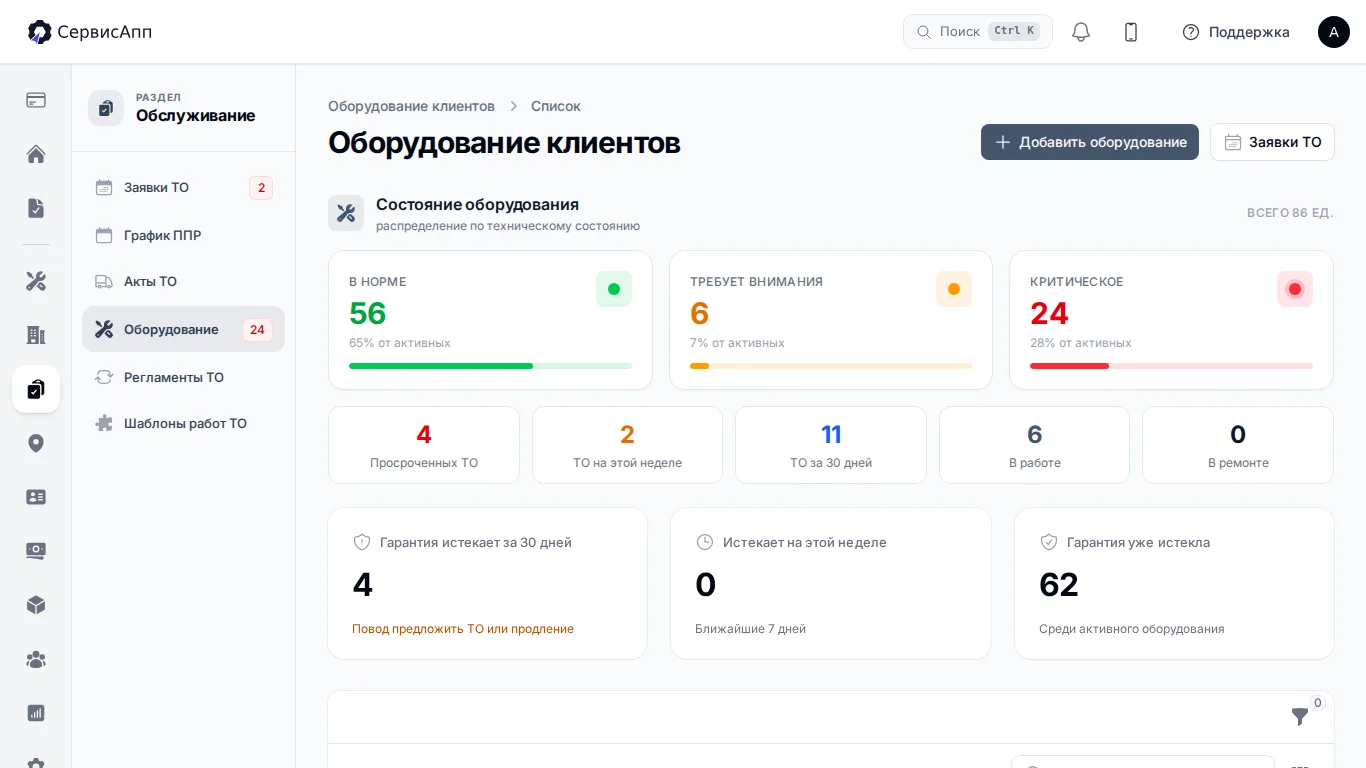Open Акты ТО menu item
This screenshot has width=1366, height=768.
pyautogui.click(x=183, y=281)
